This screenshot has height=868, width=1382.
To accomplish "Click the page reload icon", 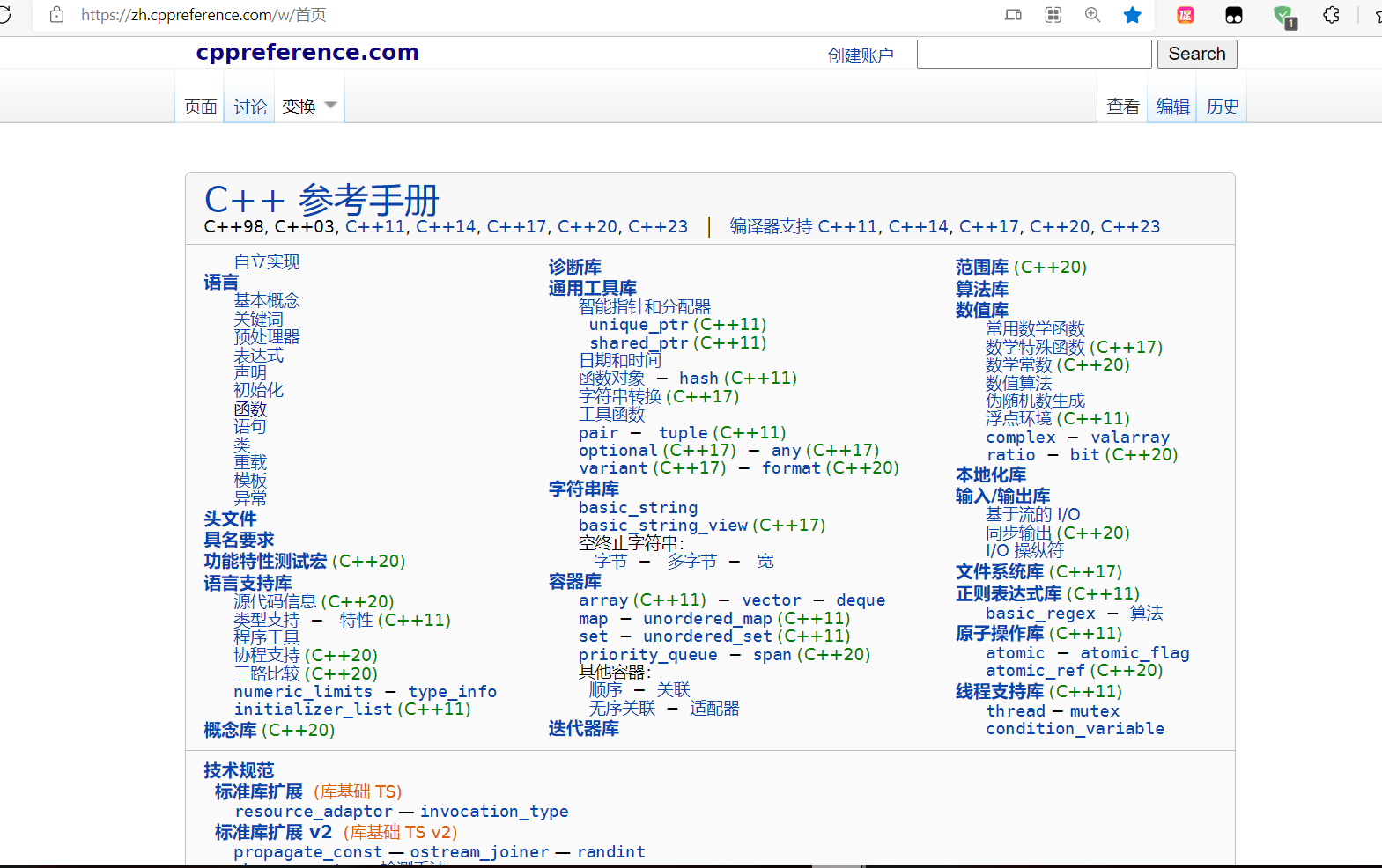I will [x=4, y=15].
